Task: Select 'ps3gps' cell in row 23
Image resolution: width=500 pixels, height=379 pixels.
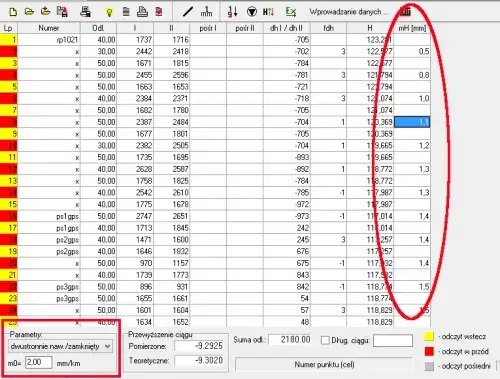Action: pyautogui.click(x=49, y=298)
